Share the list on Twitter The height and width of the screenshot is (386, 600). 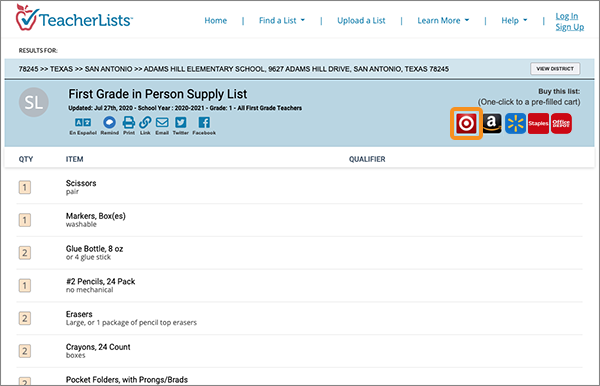[181, 125]
